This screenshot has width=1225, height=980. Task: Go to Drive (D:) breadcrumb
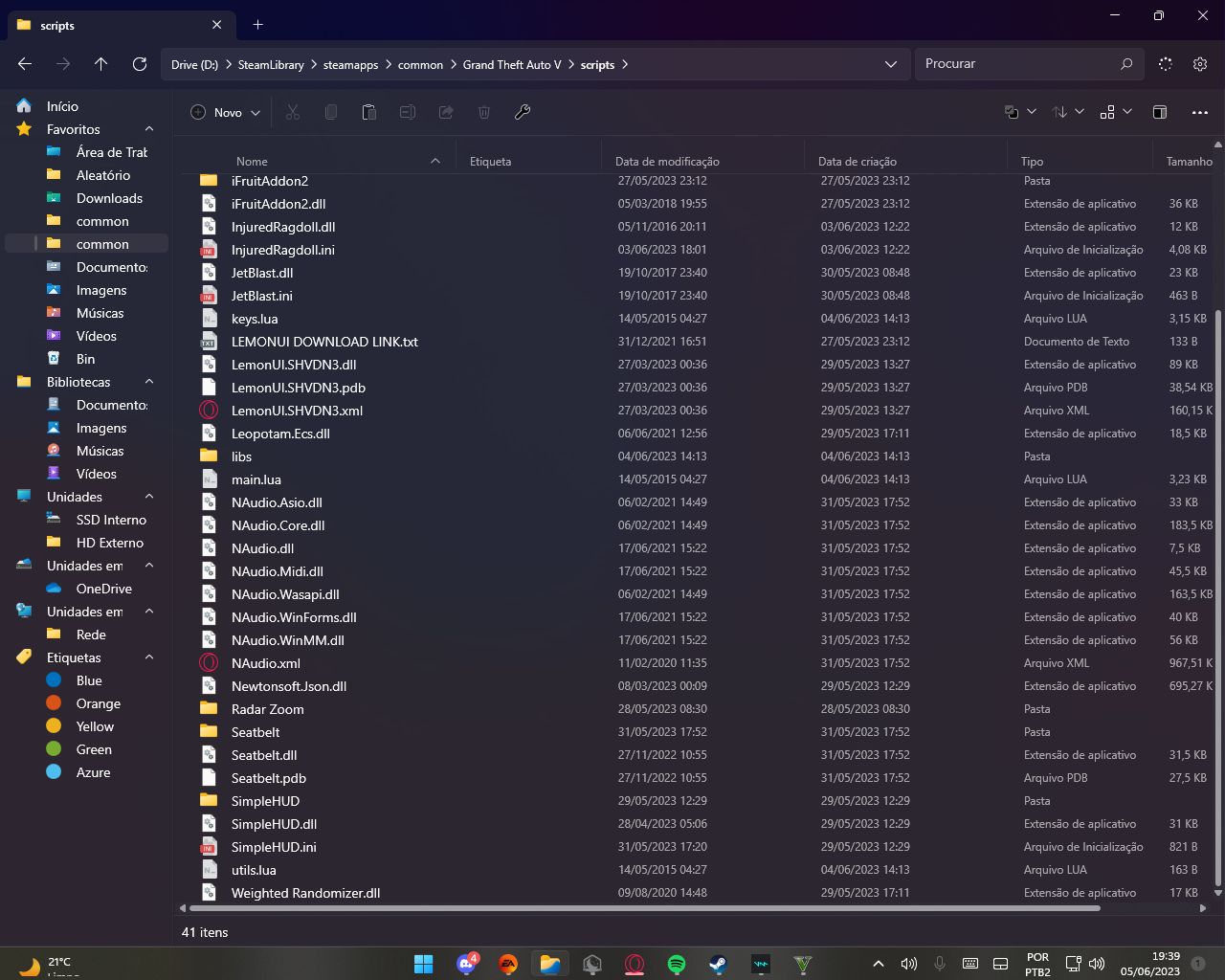(194, 65)
